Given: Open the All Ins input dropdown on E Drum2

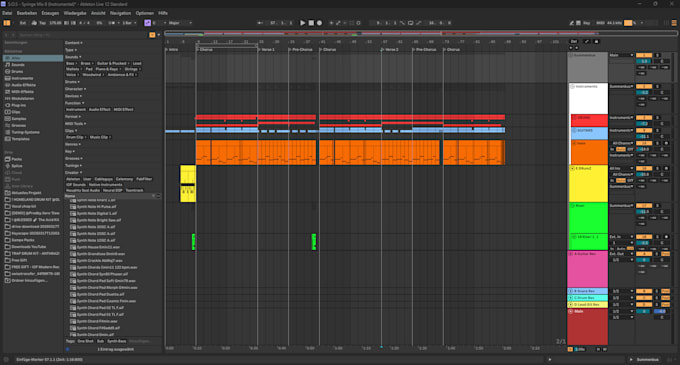Looking at the screenshot, I should 621,168.
